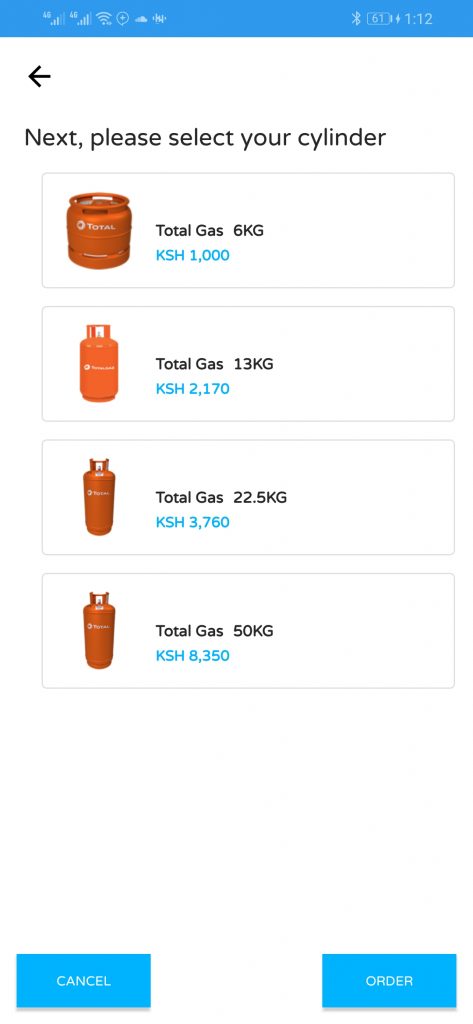Choose the KSH 2,170 price

click(x=193, y=389)
